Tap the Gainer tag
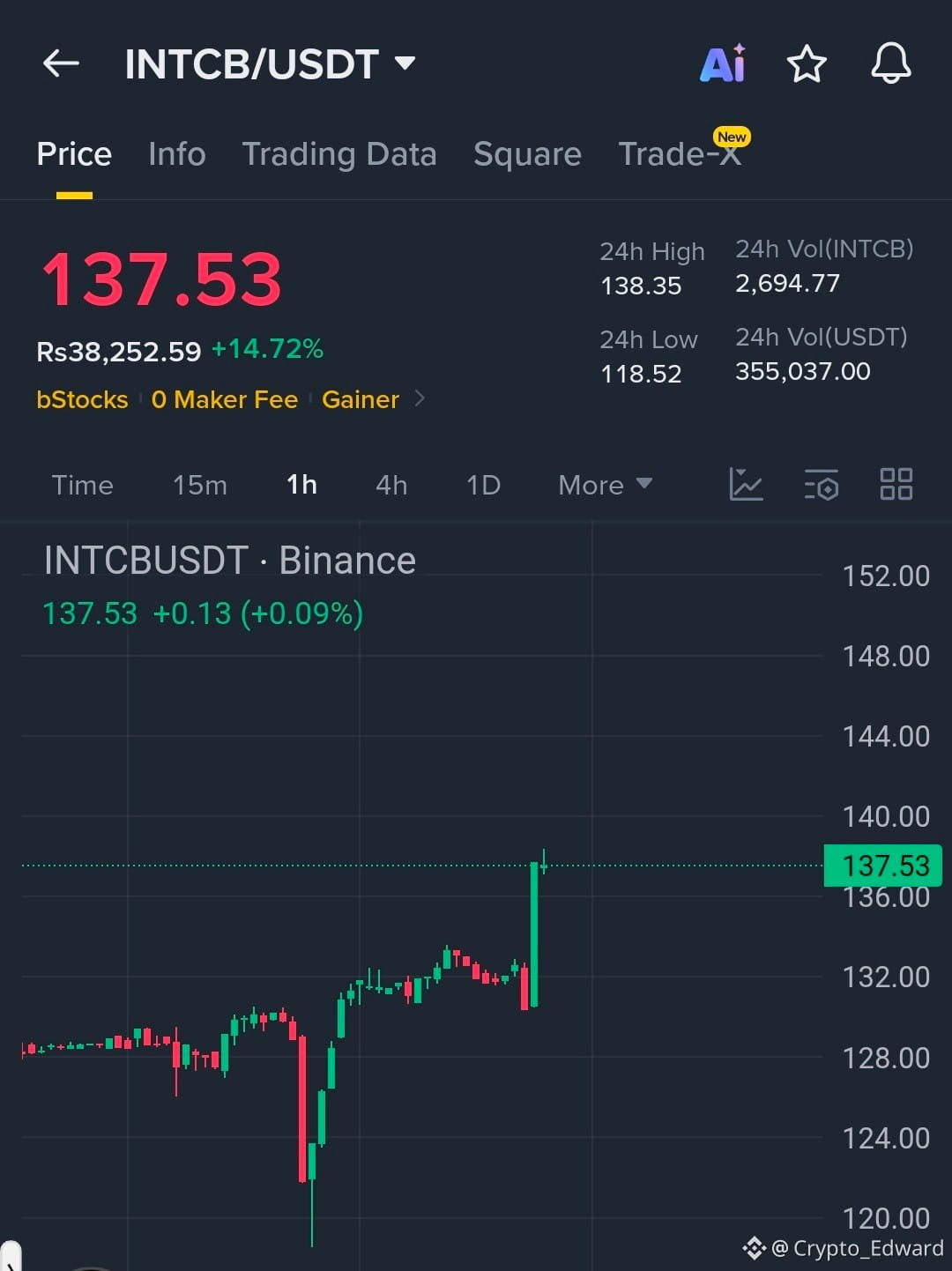The height and width of the screenshot is (1271, 952). (361, 399)
